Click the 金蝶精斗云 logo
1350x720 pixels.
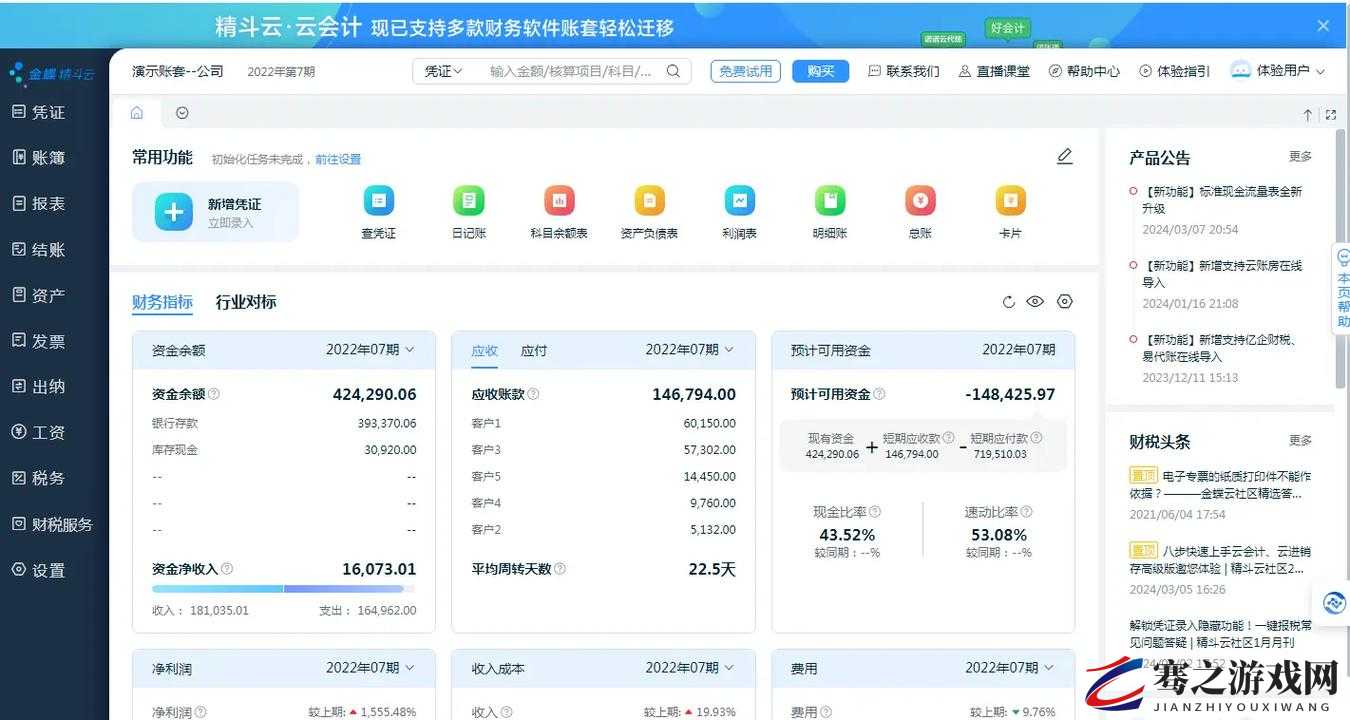click(x=52, y=73)
